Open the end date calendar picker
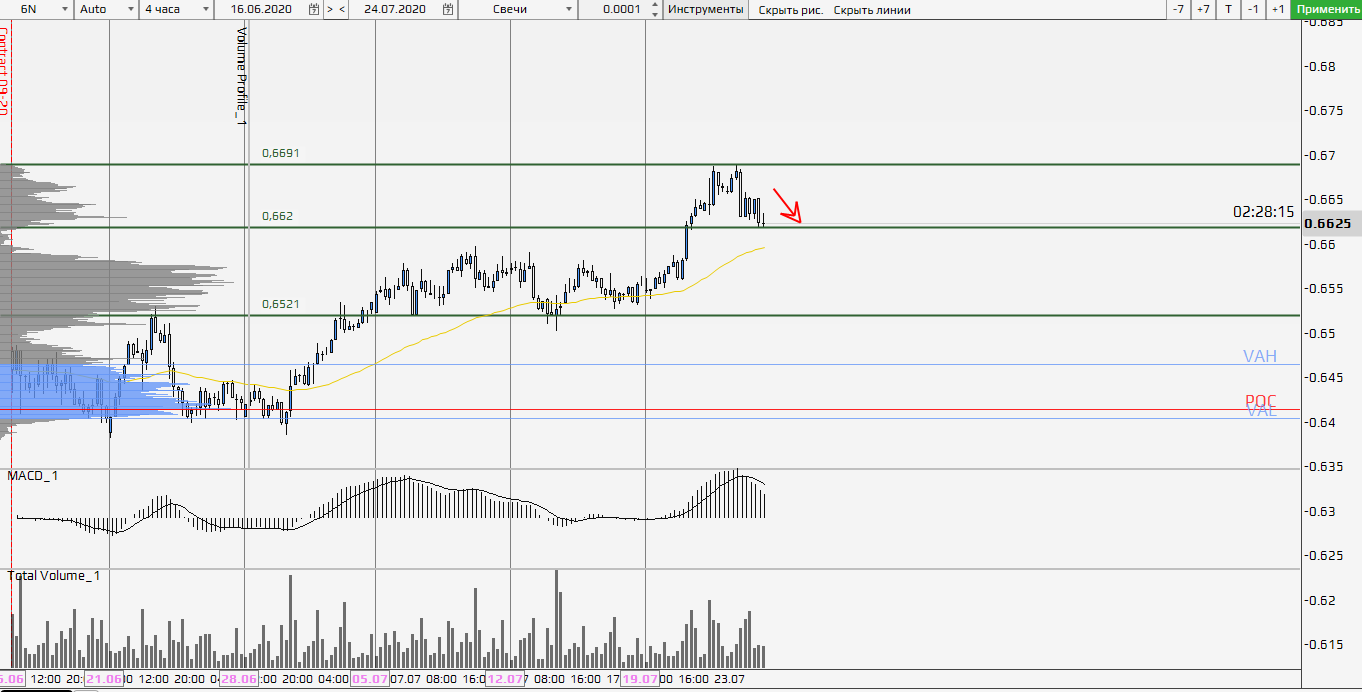The width and height of the screenshot is (1362, 692). coord(447,9)
